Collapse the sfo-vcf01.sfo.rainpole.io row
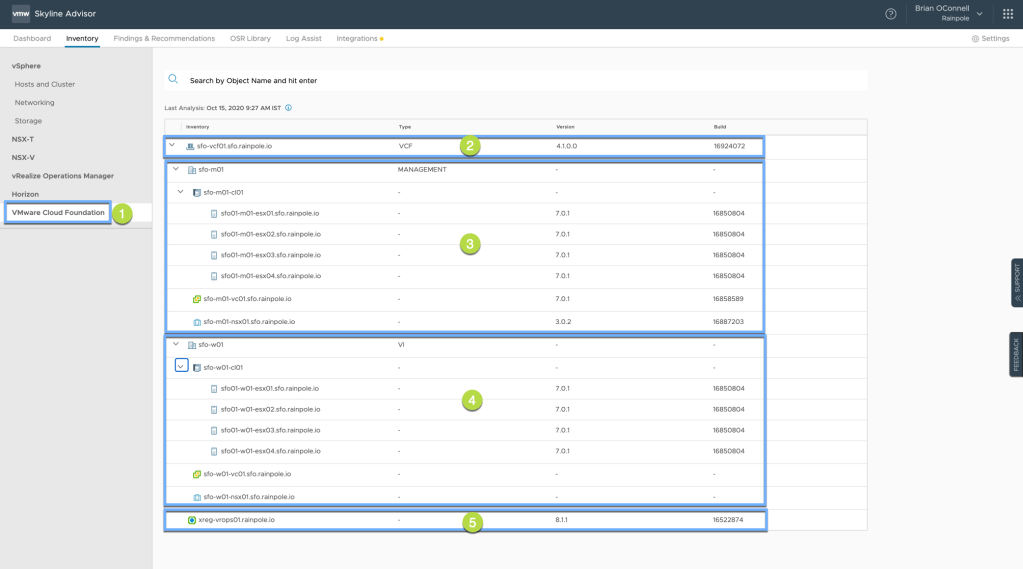The height and width of the screenshot is (569, 1023). [x=172, y=146]
